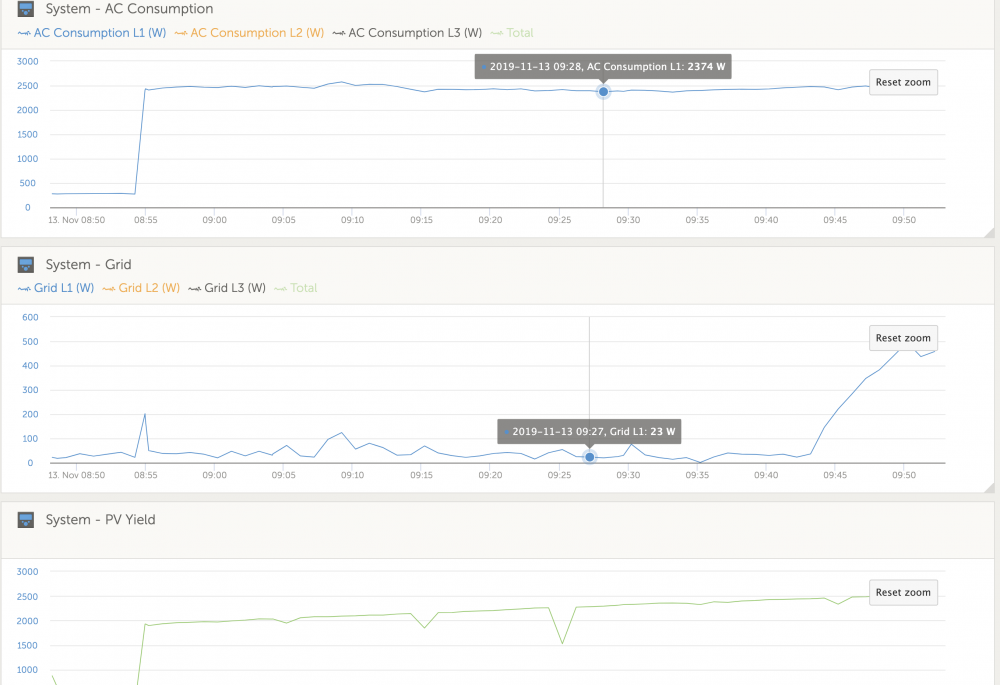Click the System - Grid title
The height and width of the screenshot is (685, 1000).
pos(89,265)
